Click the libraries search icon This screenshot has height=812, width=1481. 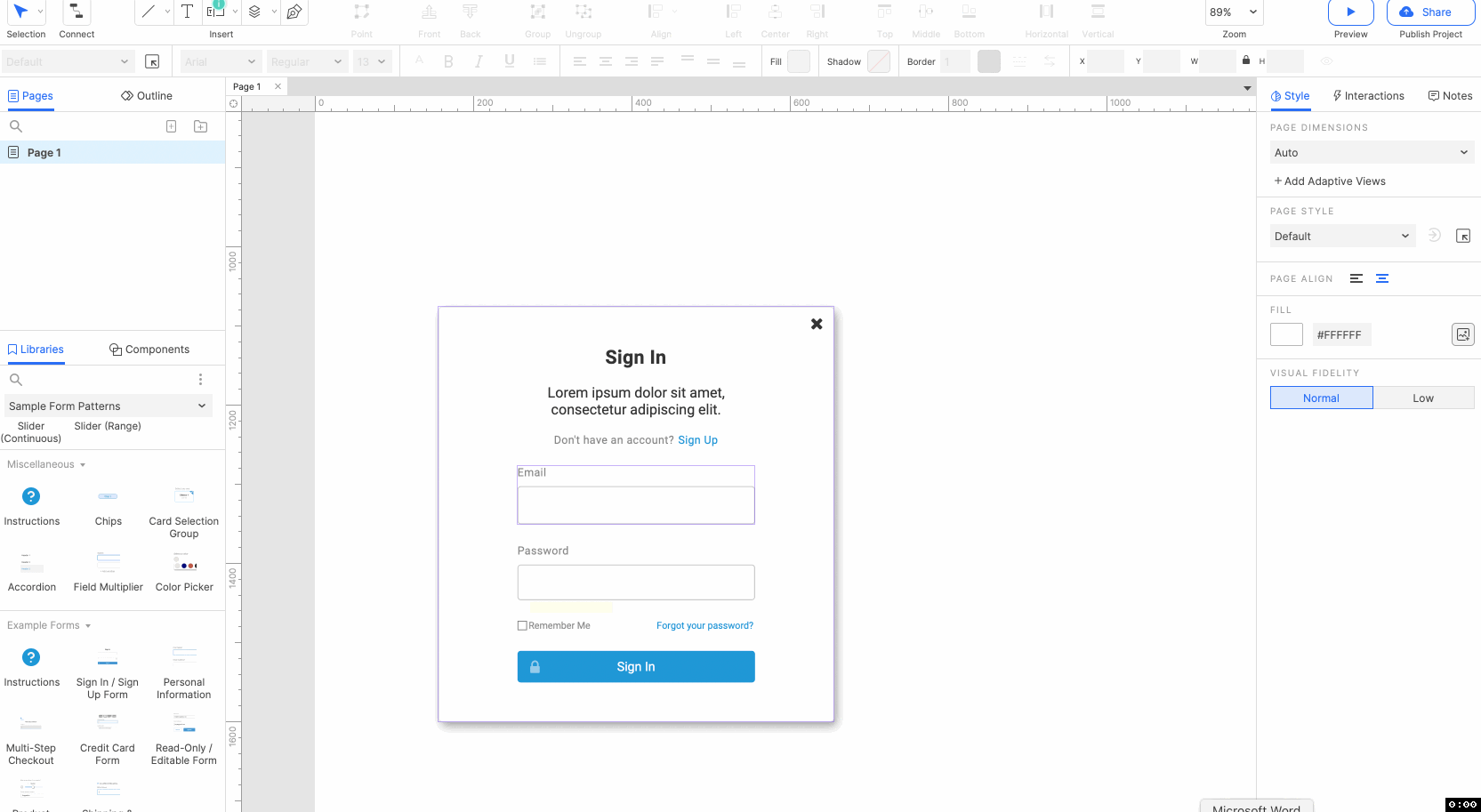15,380
